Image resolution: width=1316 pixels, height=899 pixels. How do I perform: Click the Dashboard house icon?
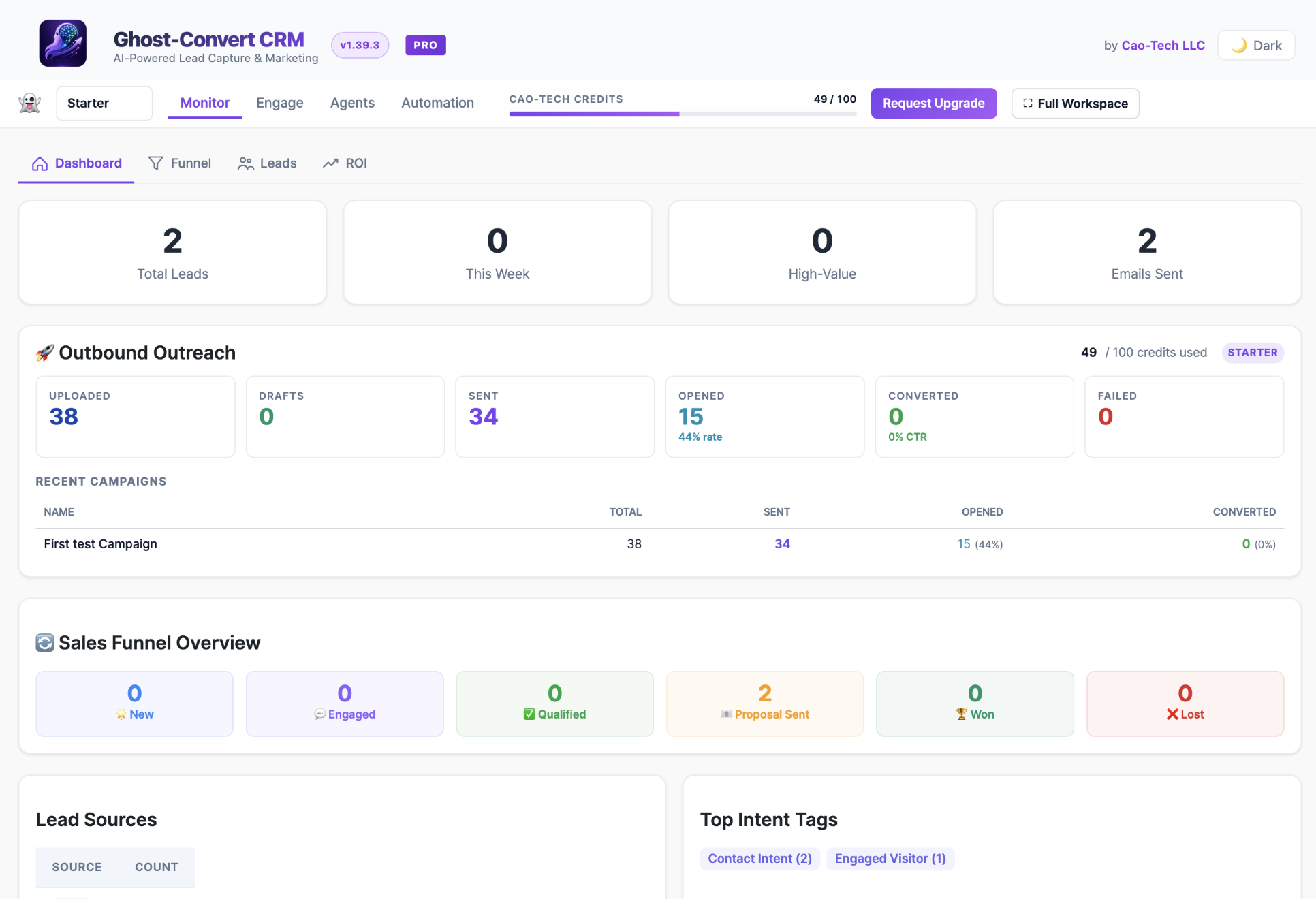[40, 163]
